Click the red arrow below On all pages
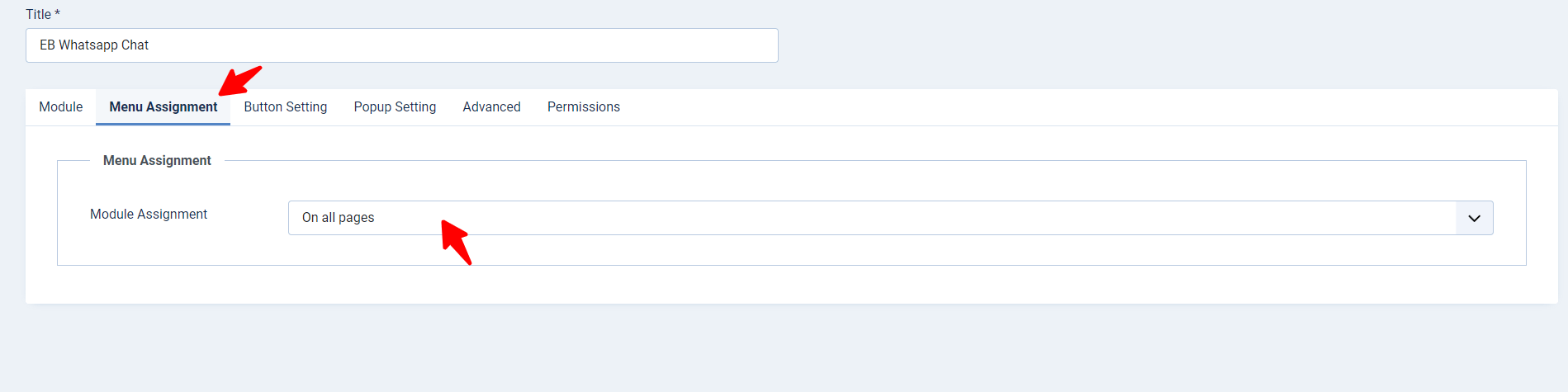 coord(456,242)
